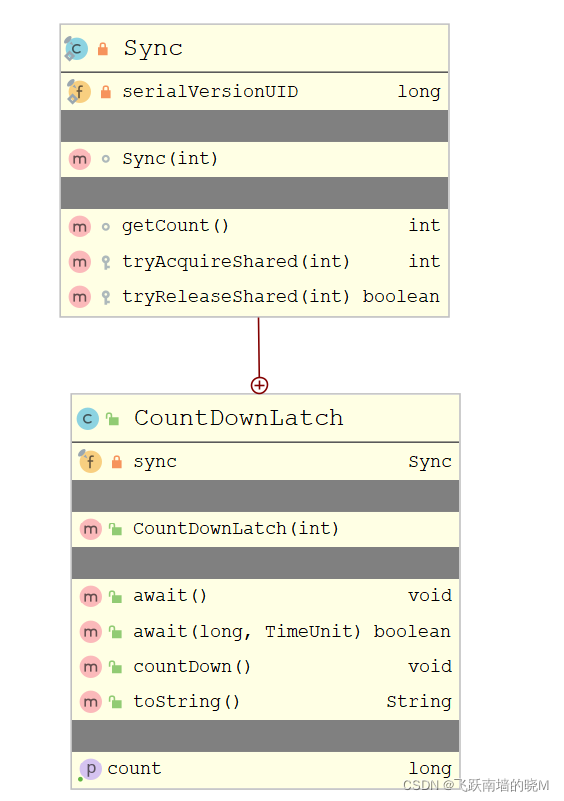Click boolean return type of tryReleaseShared
This screenshot has width=564, height=801.
click(x=401, y=297)
